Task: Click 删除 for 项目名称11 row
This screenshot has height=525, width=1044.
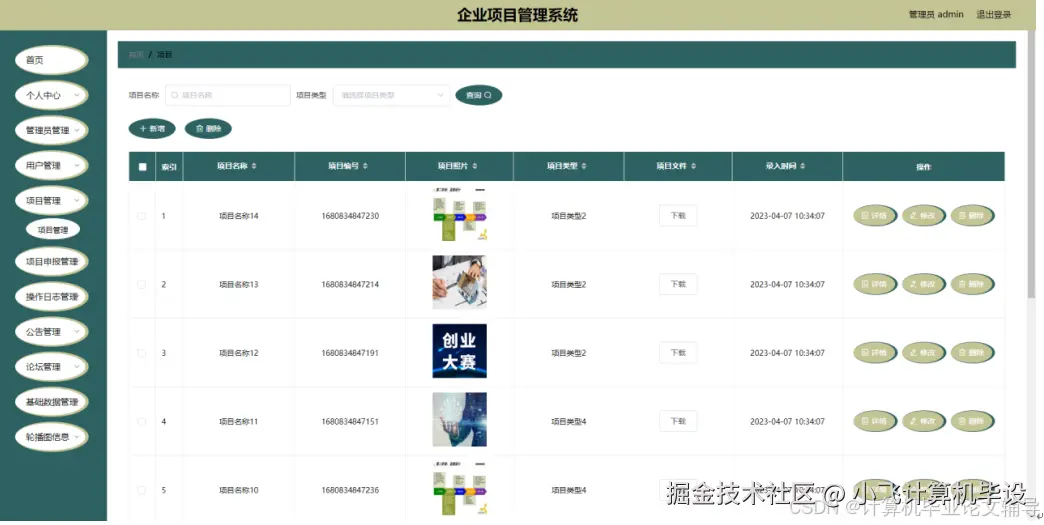Action: click(972, 421)
